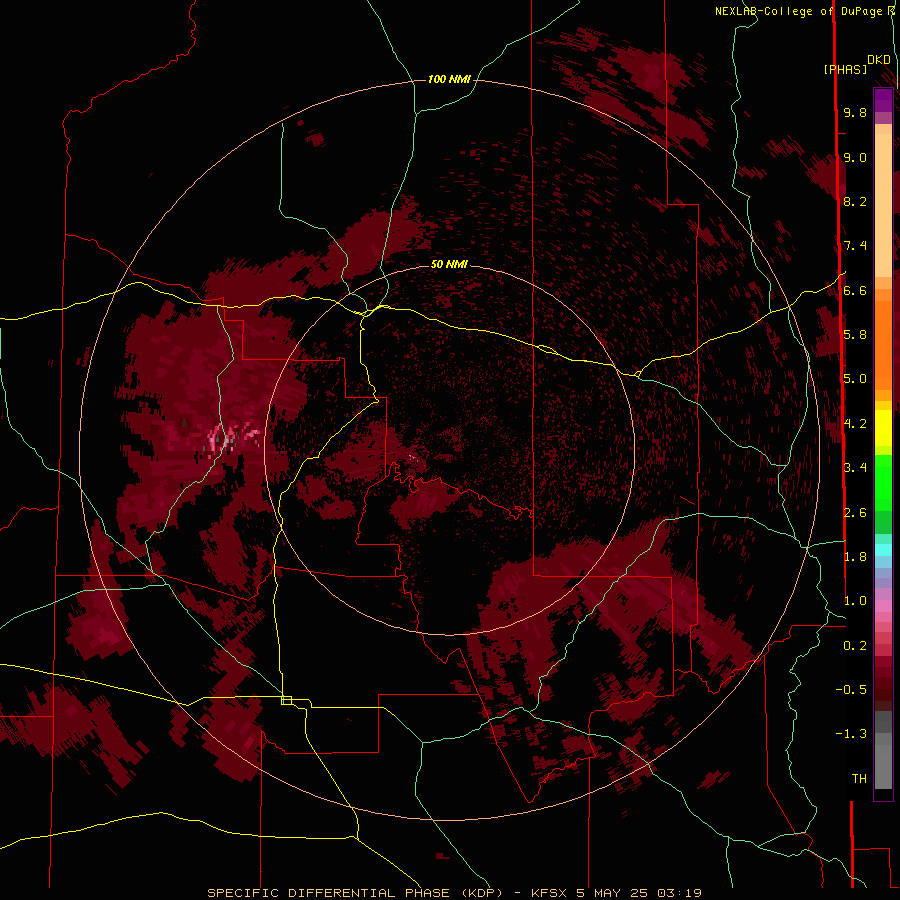Click the 7.4 scale value

tap(855, 246)
